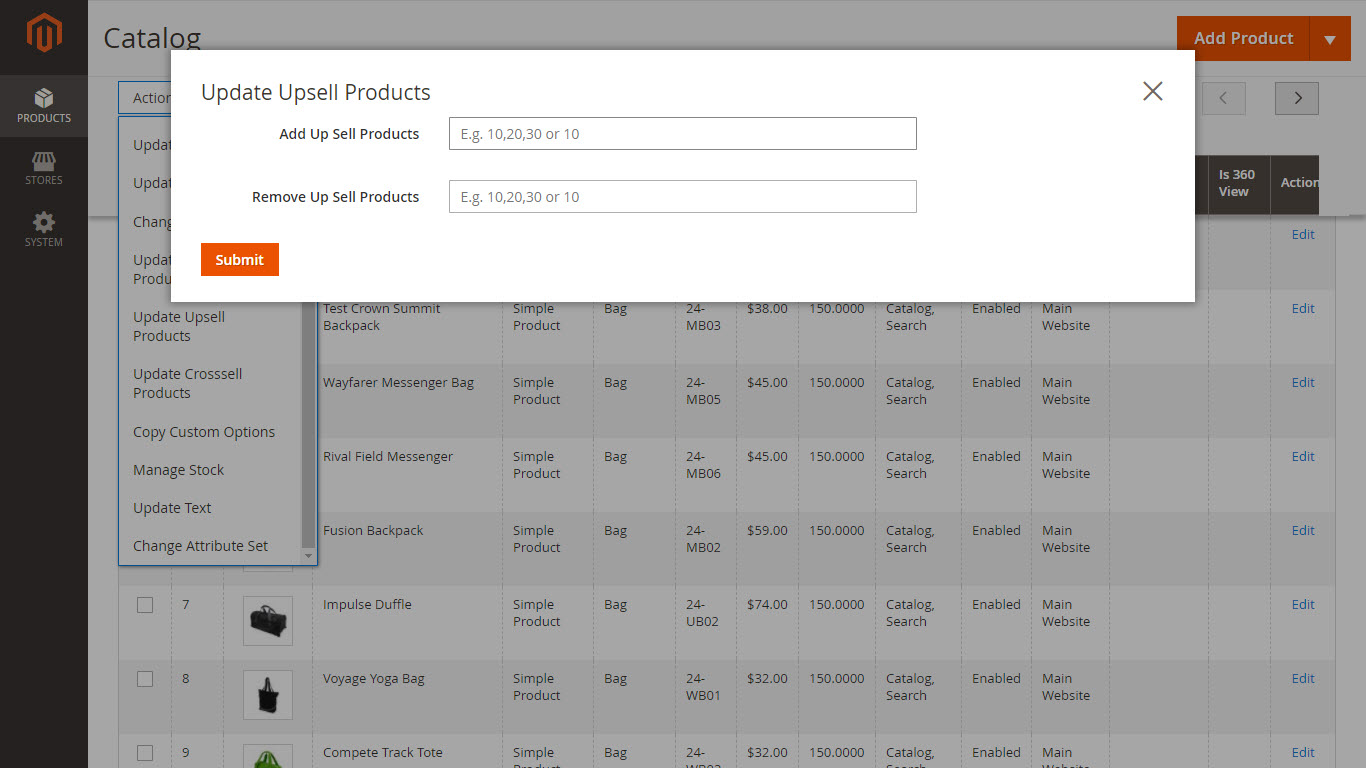The image size is (1366, 768).
Task: Select the Impulse Duffle row checkbox
Action: (x=145, y=605)
